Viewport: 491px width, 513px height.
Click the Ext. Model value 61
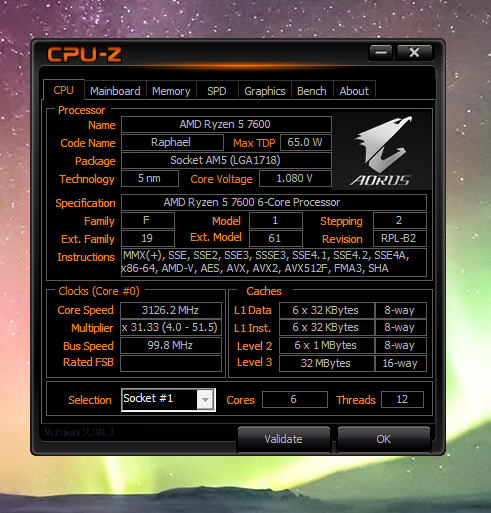pyautogui.click(x=276, y=238)
